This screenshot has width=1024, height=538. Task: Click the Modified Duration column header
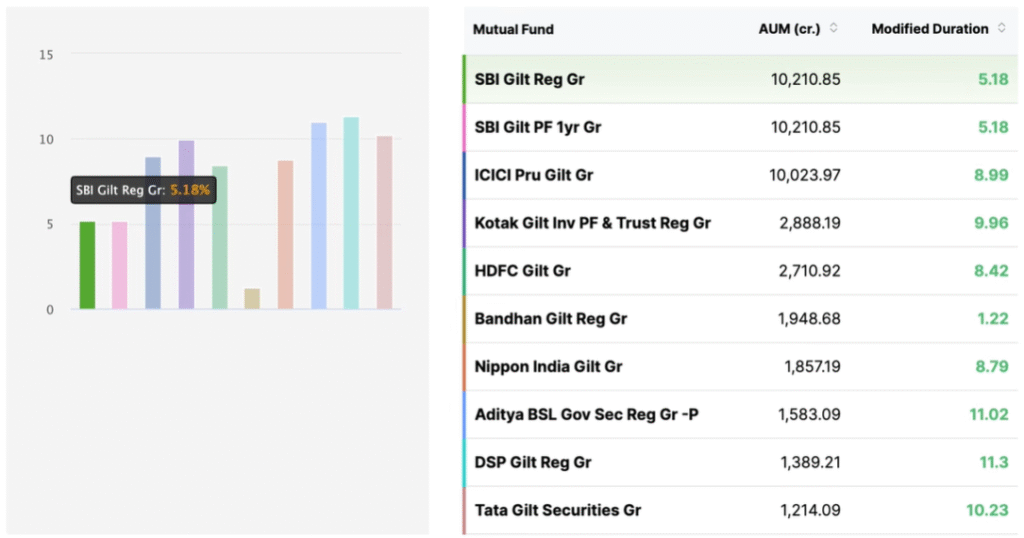click(x=930, y=29)
